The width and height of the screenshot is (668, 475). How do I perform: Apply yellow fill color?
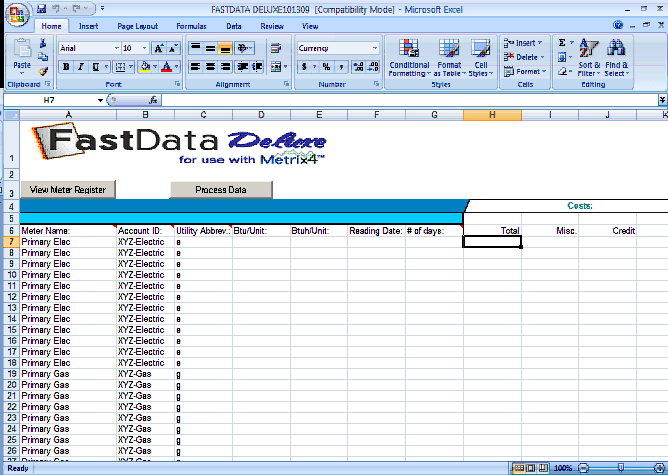(x=145, y=67)
